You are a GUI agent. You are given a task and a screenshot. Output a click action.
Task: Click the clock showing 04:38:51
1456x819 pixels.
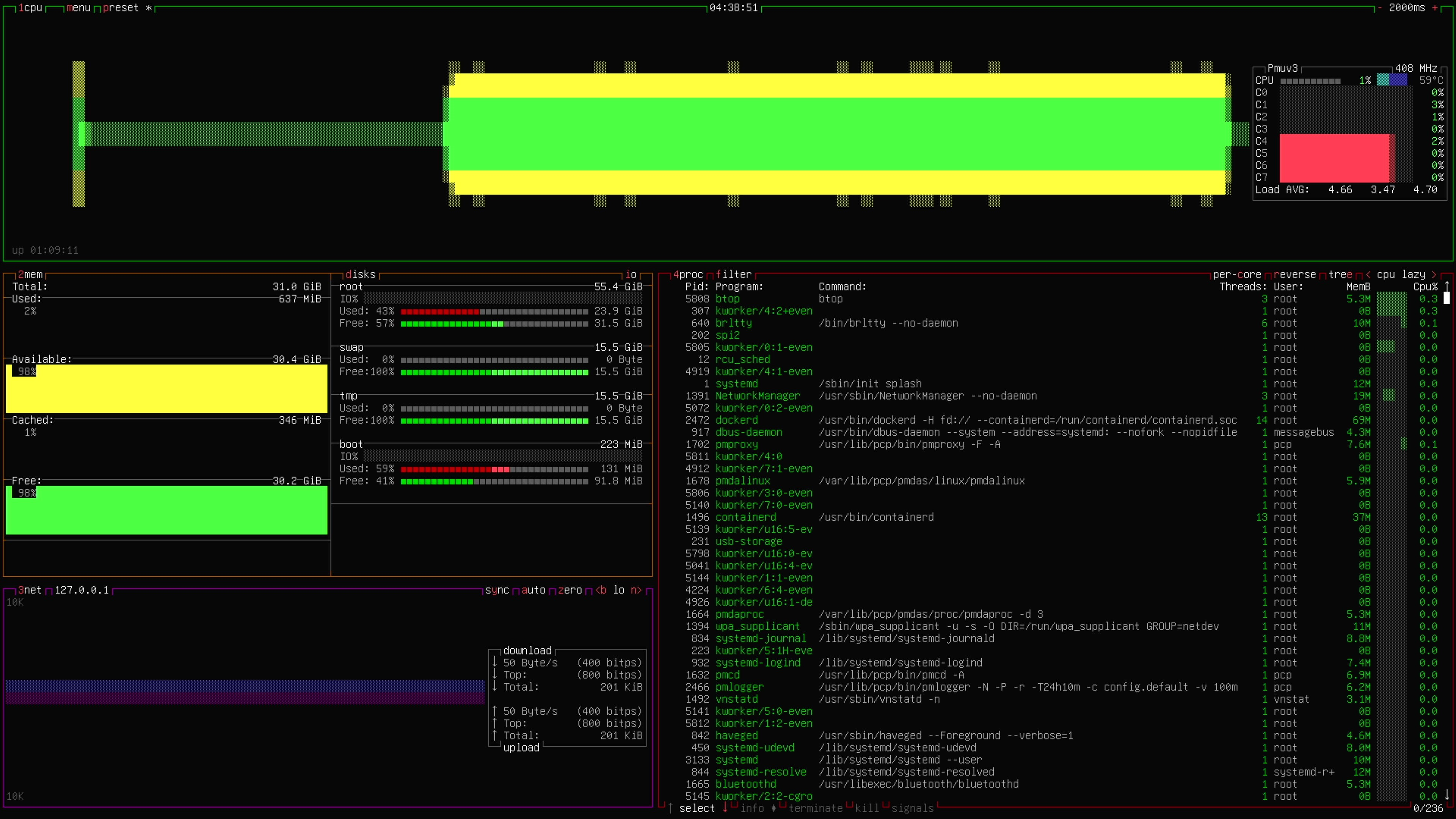click(734, 8)
